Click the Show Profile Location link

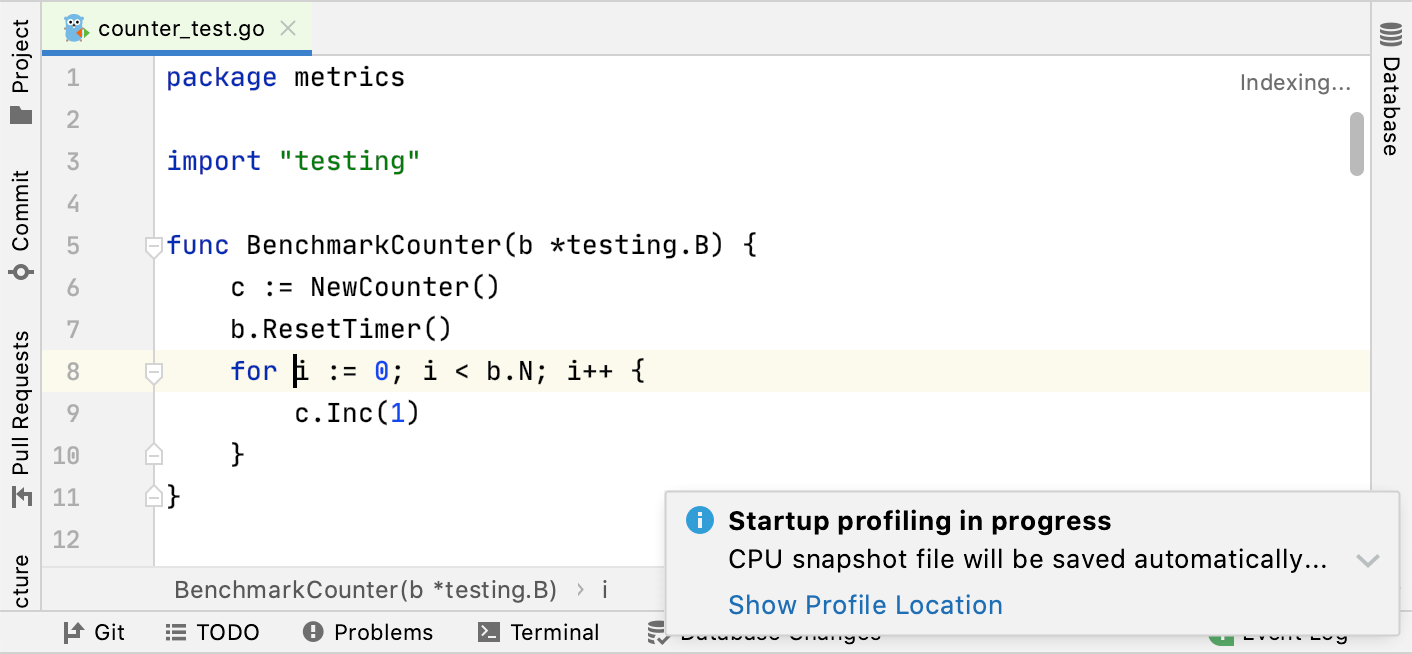(x=865, y=605)
